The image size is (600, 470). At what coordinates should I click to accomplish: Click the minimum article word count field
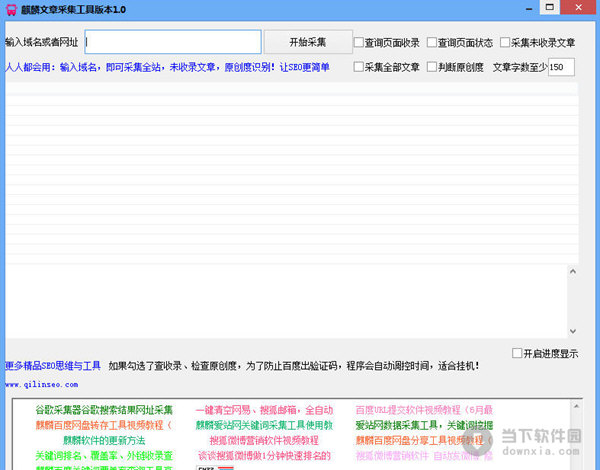560,67
